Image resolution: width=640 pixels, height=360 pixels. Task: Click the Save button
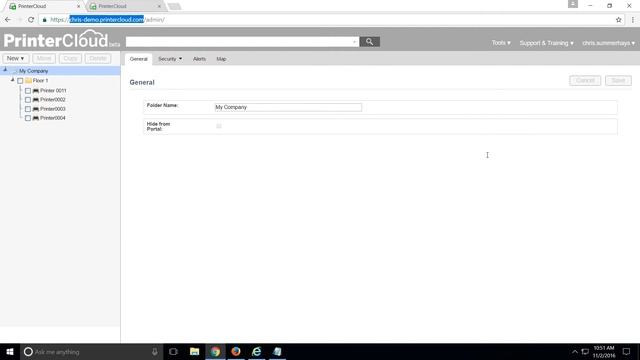[618, 80]
